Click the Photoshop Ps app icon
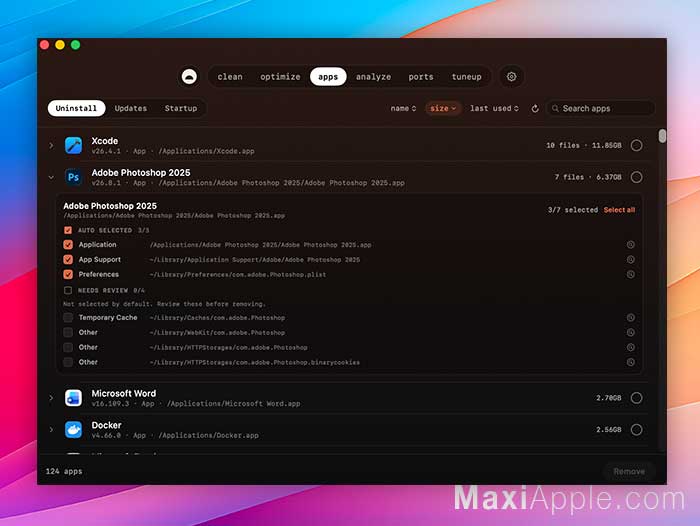Viewport: 700px width, 526px height. [73, 177]
